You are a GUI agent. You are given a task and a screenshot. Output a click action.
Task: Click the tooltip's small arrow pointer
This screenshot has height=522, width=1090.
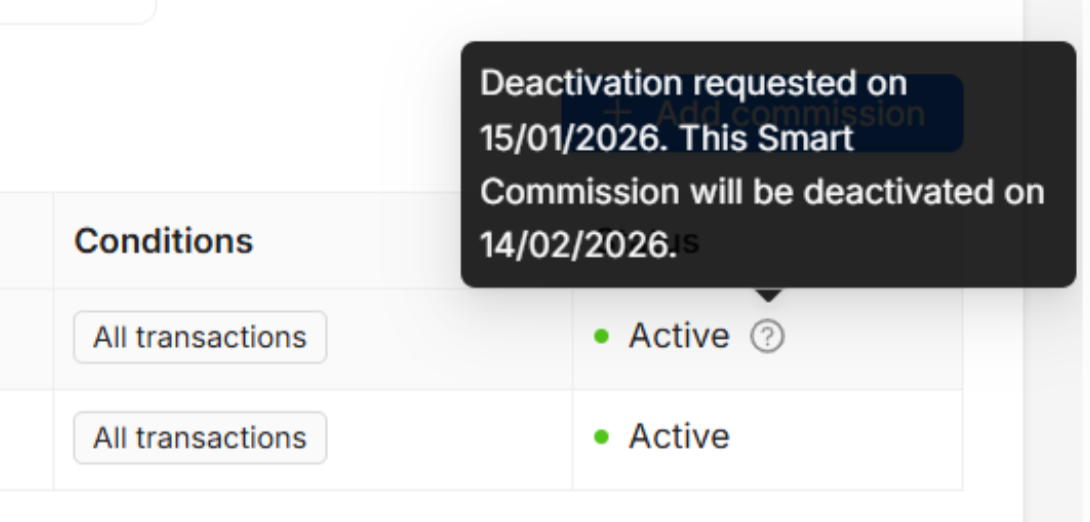(767, 294)
